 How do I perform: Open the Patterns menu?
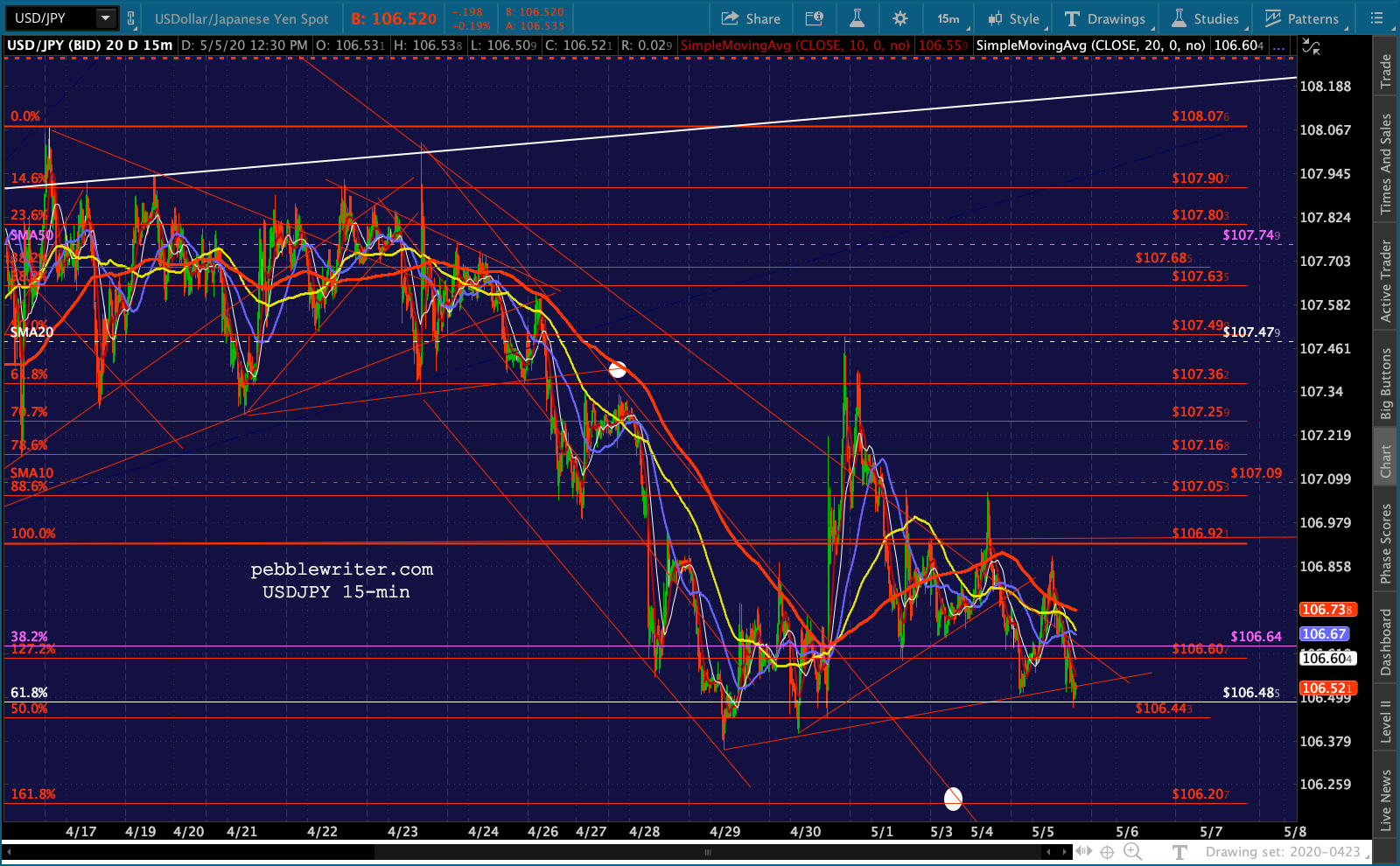pyautogui.click(x=1302, y=18)
